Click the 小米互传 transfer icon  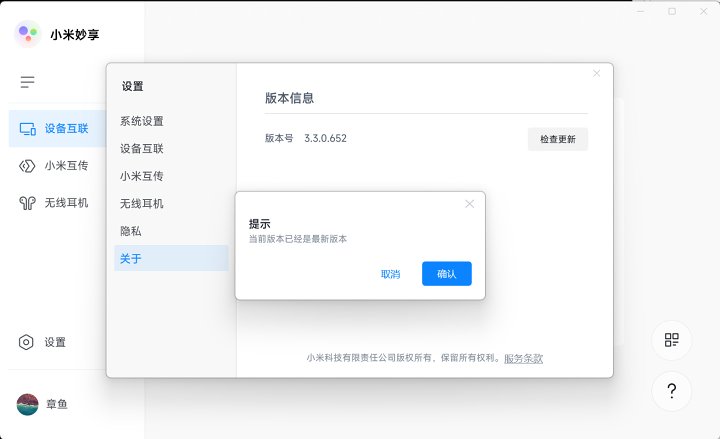tap(27, 166)
